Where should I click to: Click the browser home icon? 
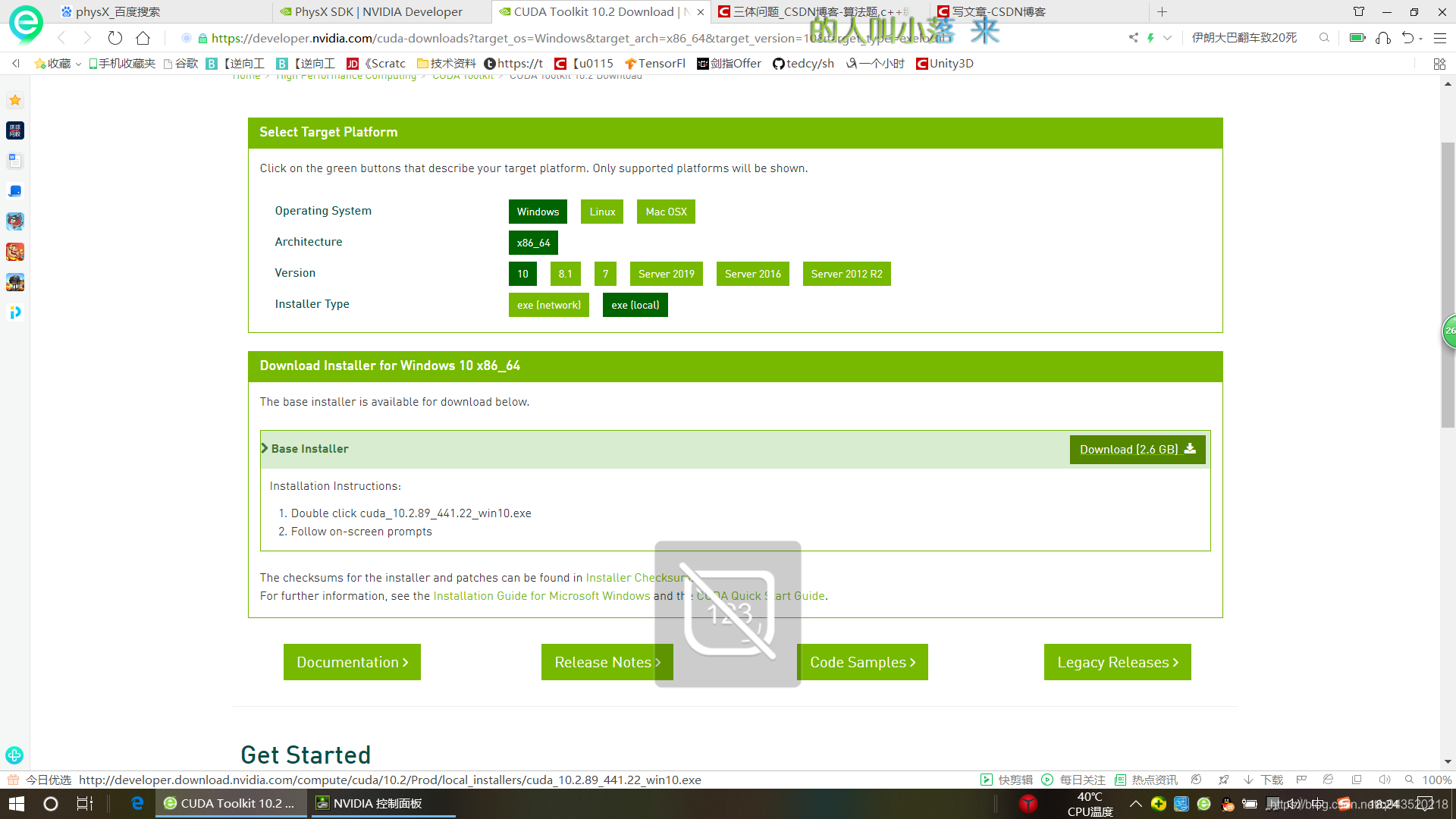coord(142,37)
